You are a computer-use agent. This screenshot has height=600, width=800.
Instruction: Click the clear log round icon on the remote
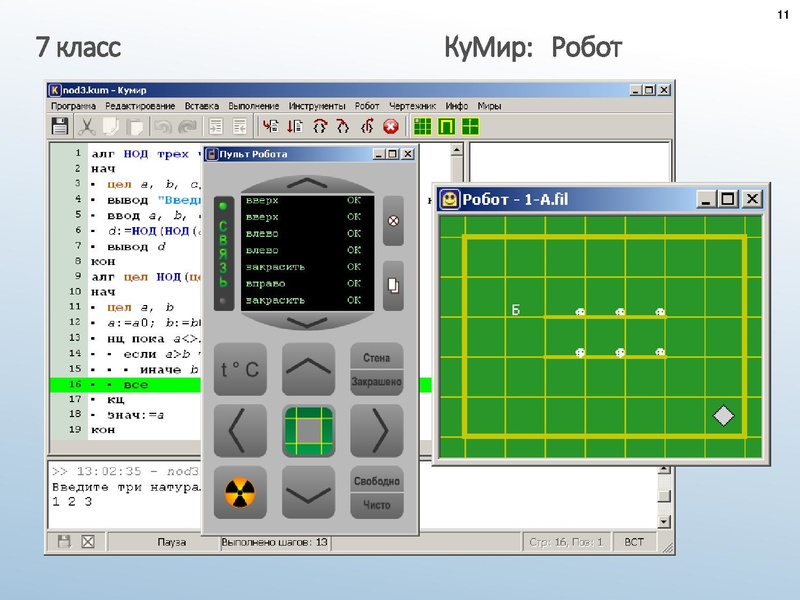click(393, 221)
